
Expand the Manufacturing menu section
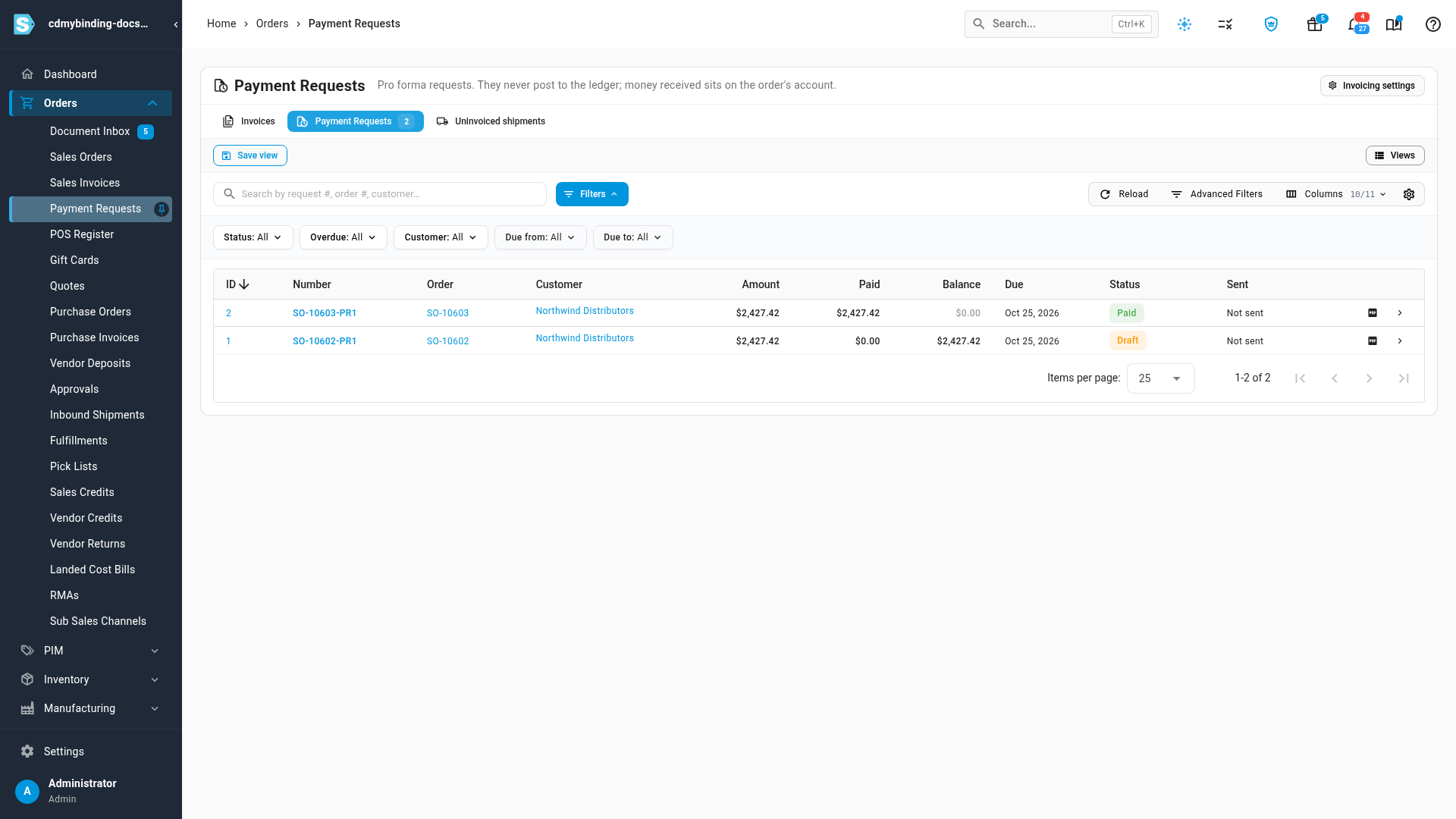[x=155, y=708]
